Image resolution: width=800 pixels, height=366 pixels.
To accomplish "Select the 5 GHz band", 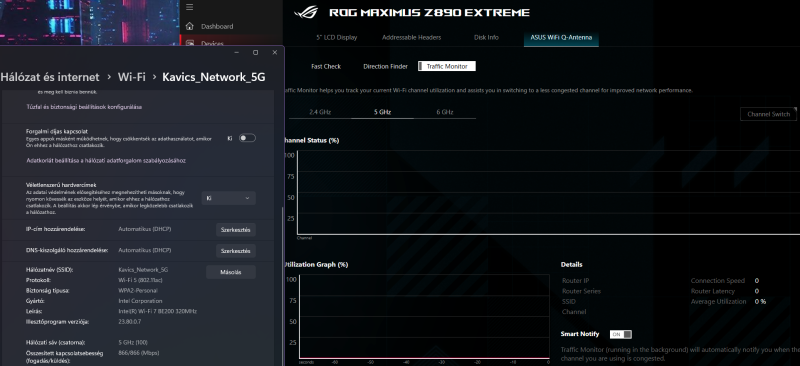I will click(x=382, y=112).
